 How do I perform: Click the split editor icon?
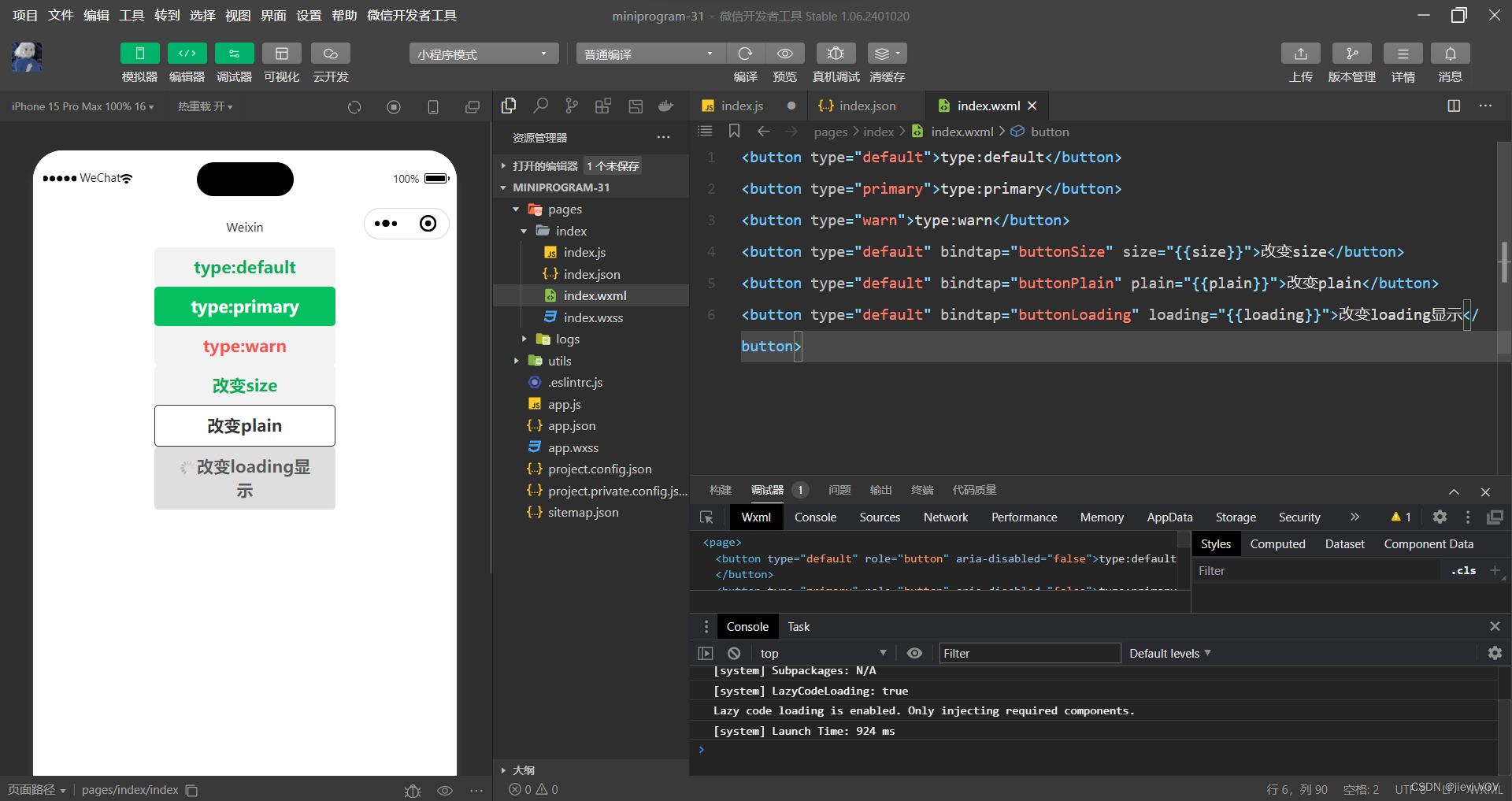[x=1454, y=106]
